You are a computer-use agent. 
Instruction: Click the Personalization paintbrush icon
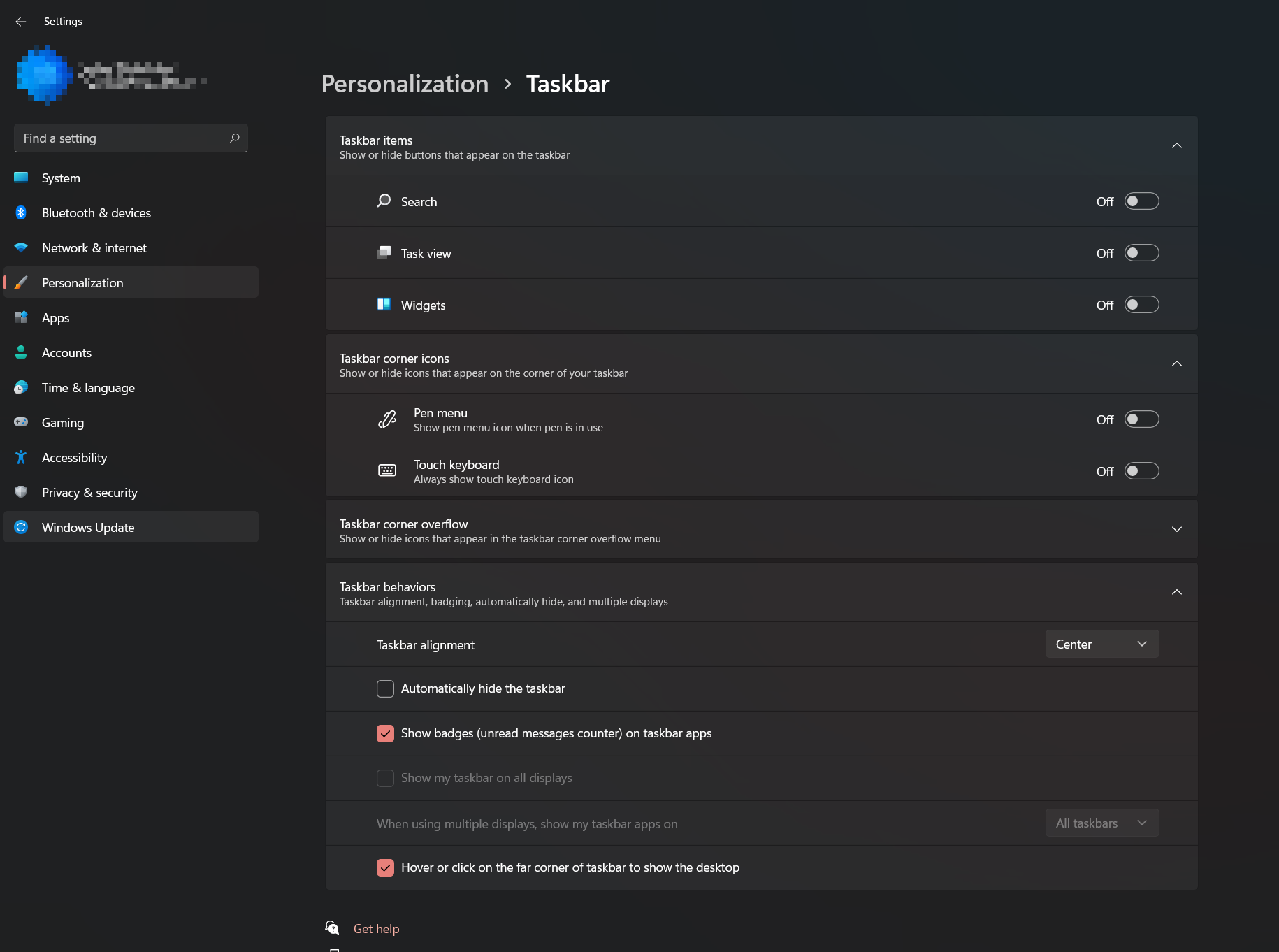21,282
